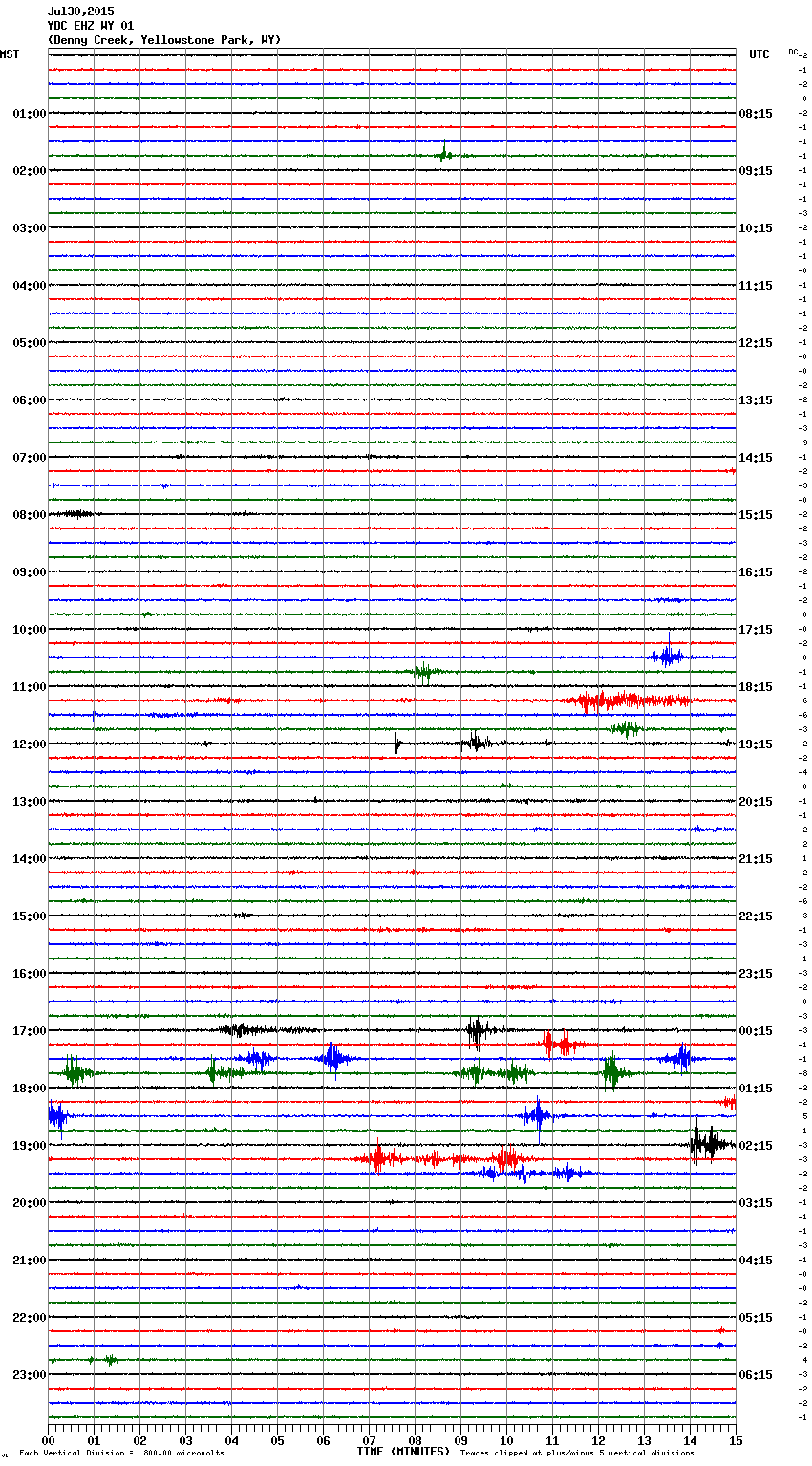Screen dimensions: 812x1466
Task: Select the 12:00 MST time label
Action: (x=29, y=744)
